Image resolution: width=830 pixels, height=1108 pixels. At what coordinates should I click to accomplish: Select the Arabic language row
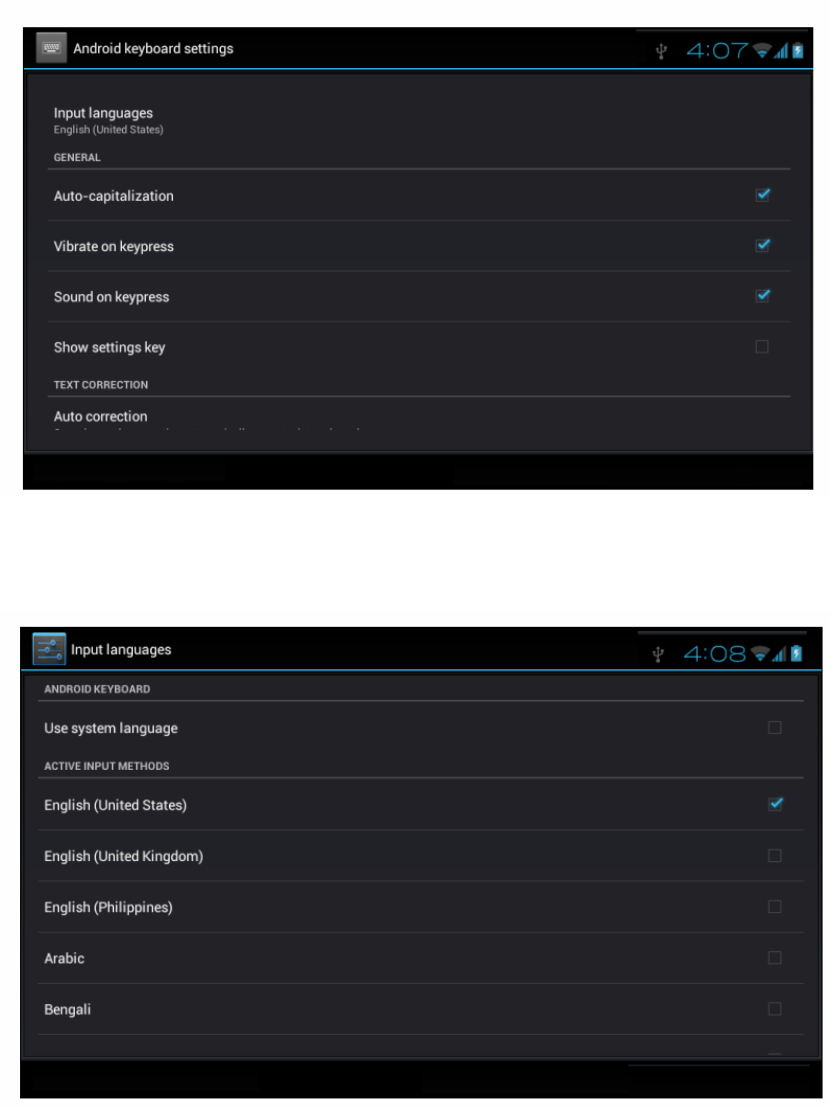(420, 958)
